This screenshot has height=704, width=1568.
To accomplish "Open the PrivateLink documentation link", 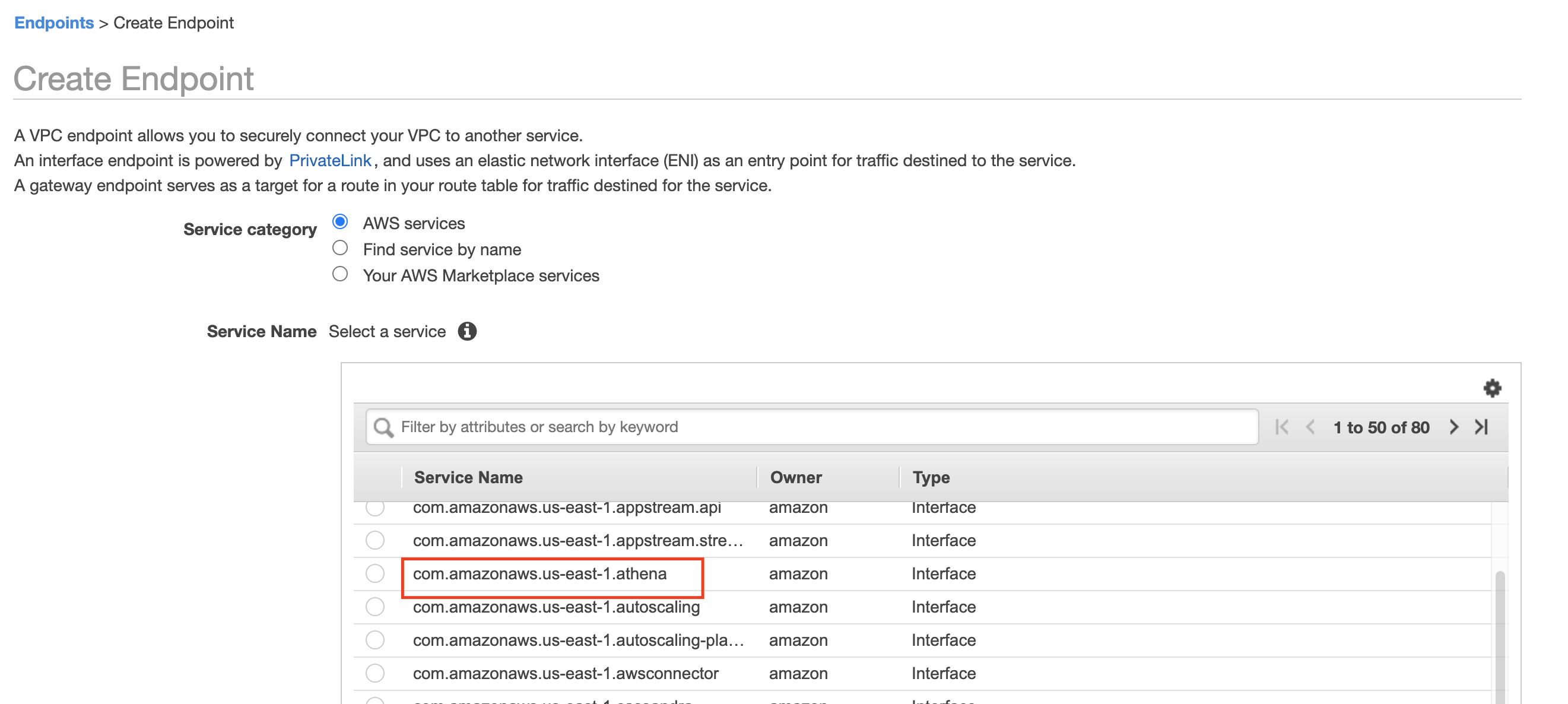I will pos(329,160).
